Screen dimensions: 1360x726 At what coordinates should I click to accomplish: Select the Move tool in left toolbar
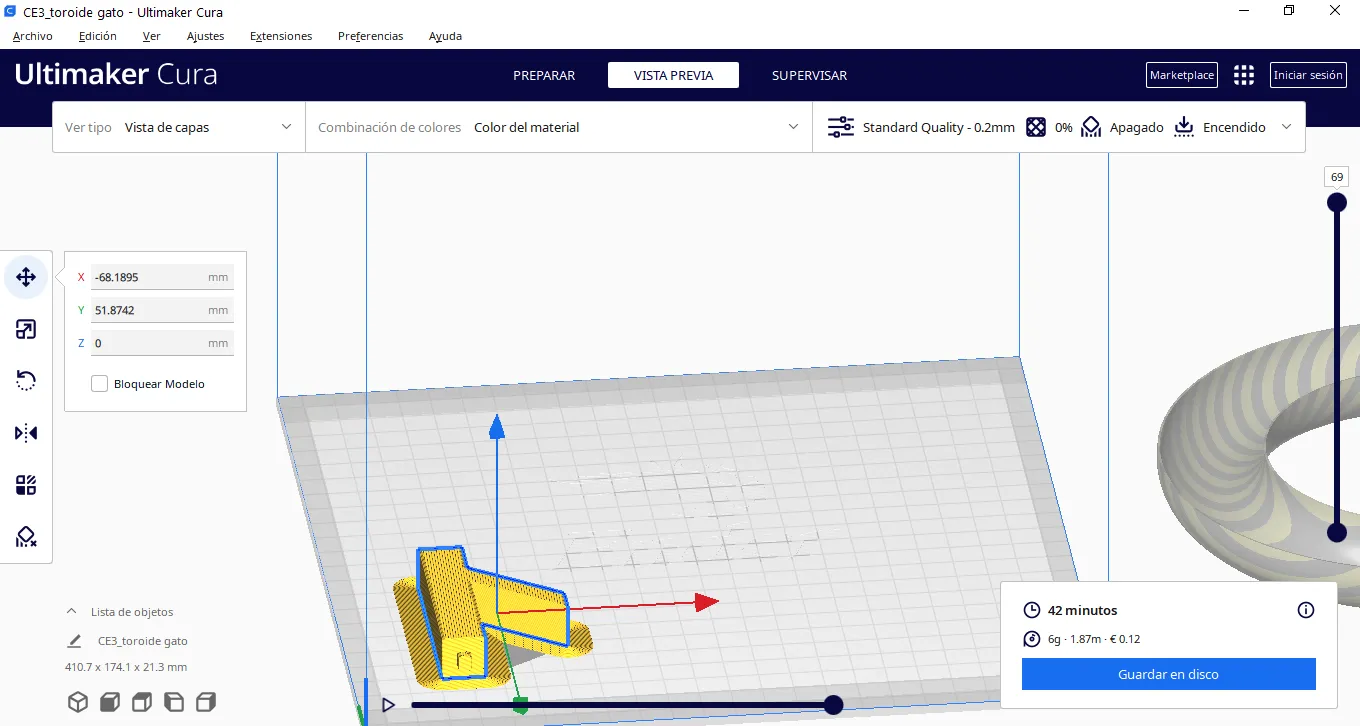(26, 277)
